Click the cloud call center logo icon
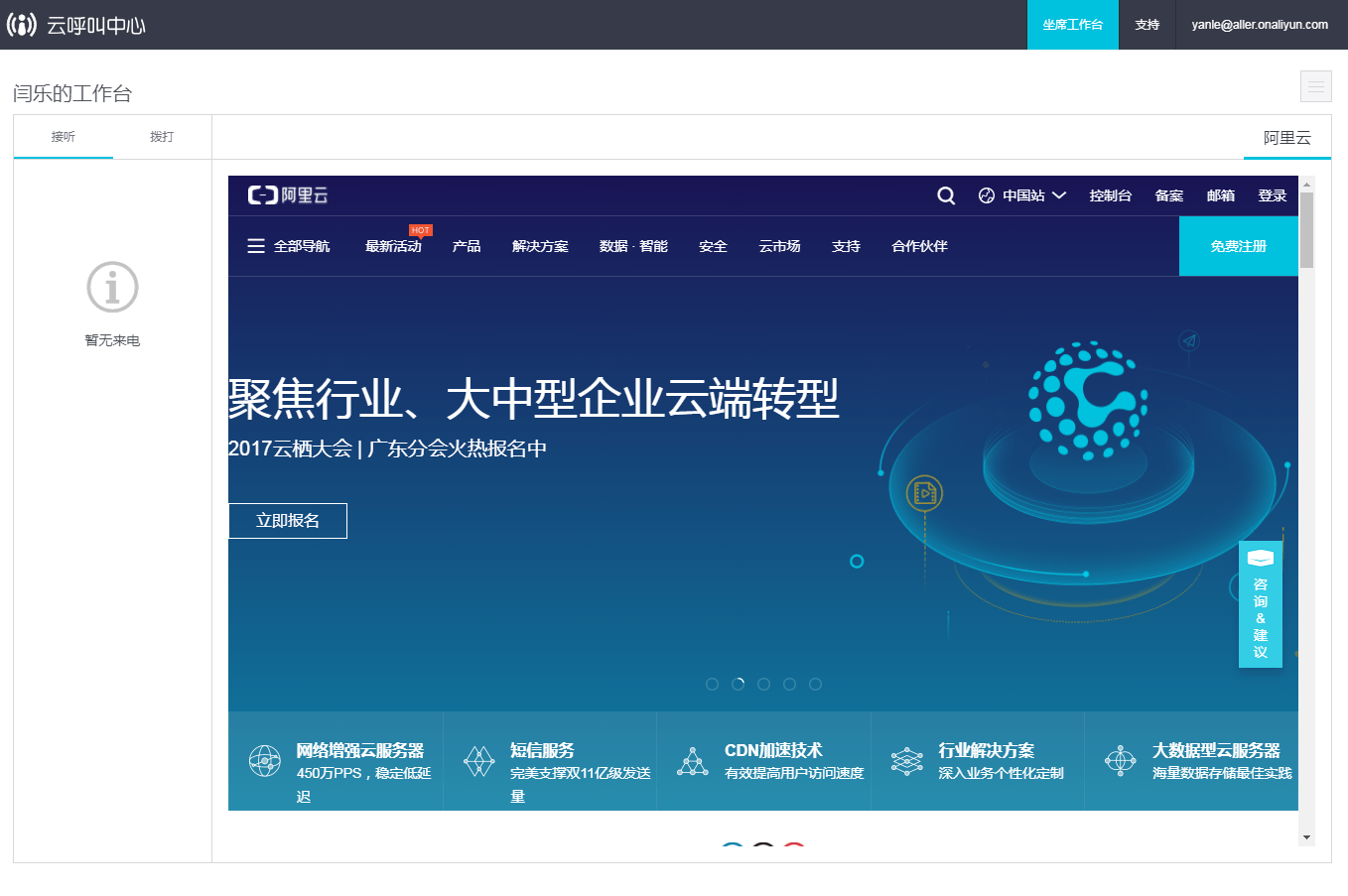 22,24
